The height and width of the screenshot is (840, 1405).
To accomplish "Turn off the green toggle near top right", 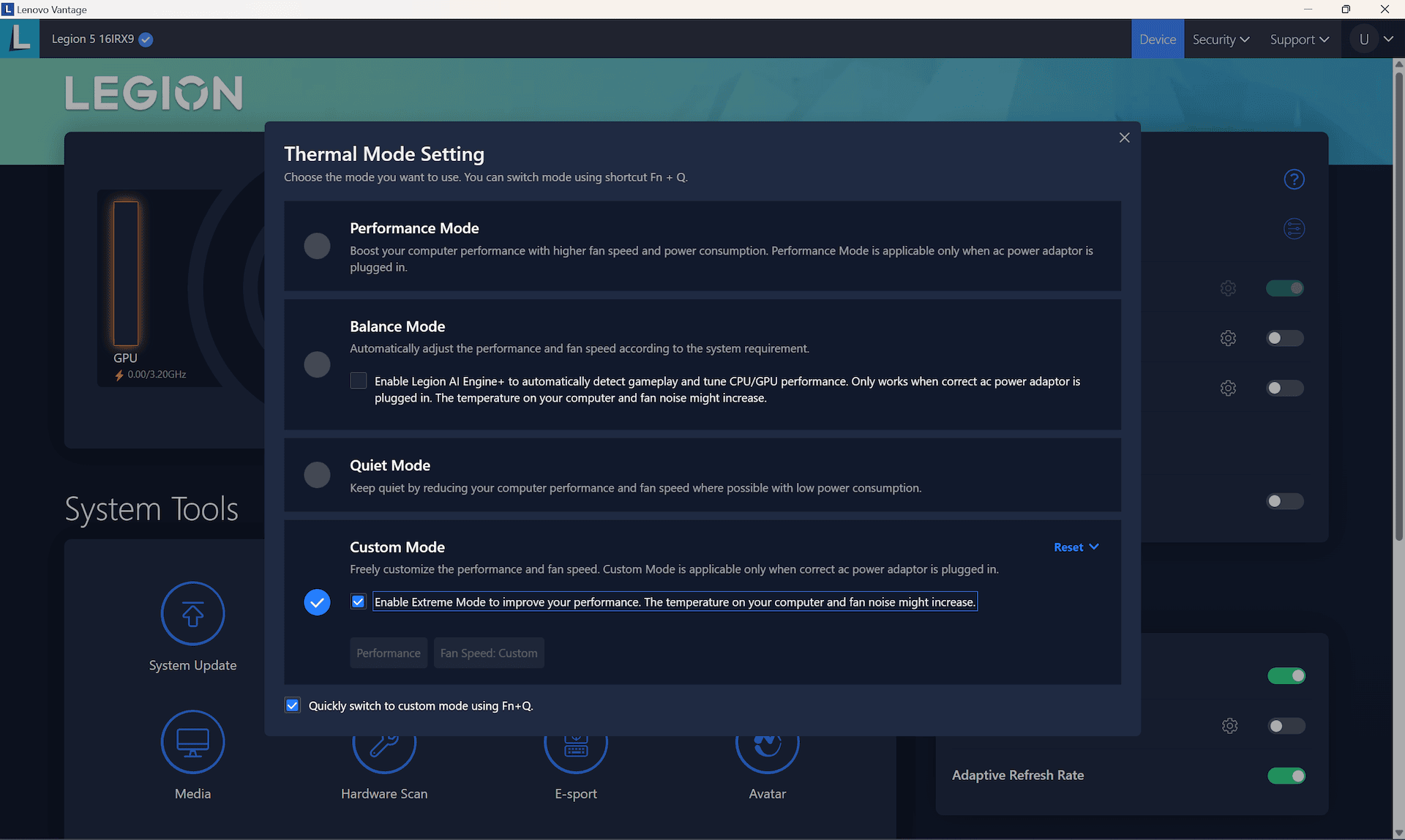I will [x=1285, y=288].
